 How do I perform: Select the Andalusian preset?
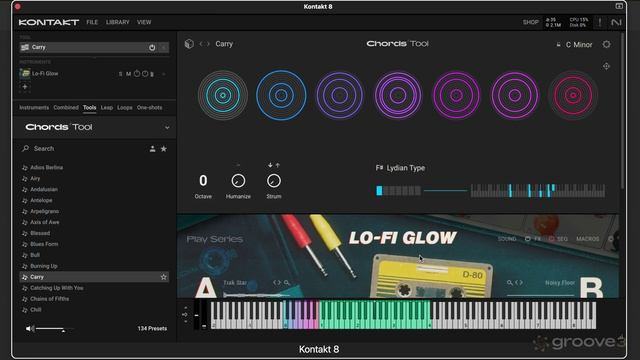click(x=44, y=189)
